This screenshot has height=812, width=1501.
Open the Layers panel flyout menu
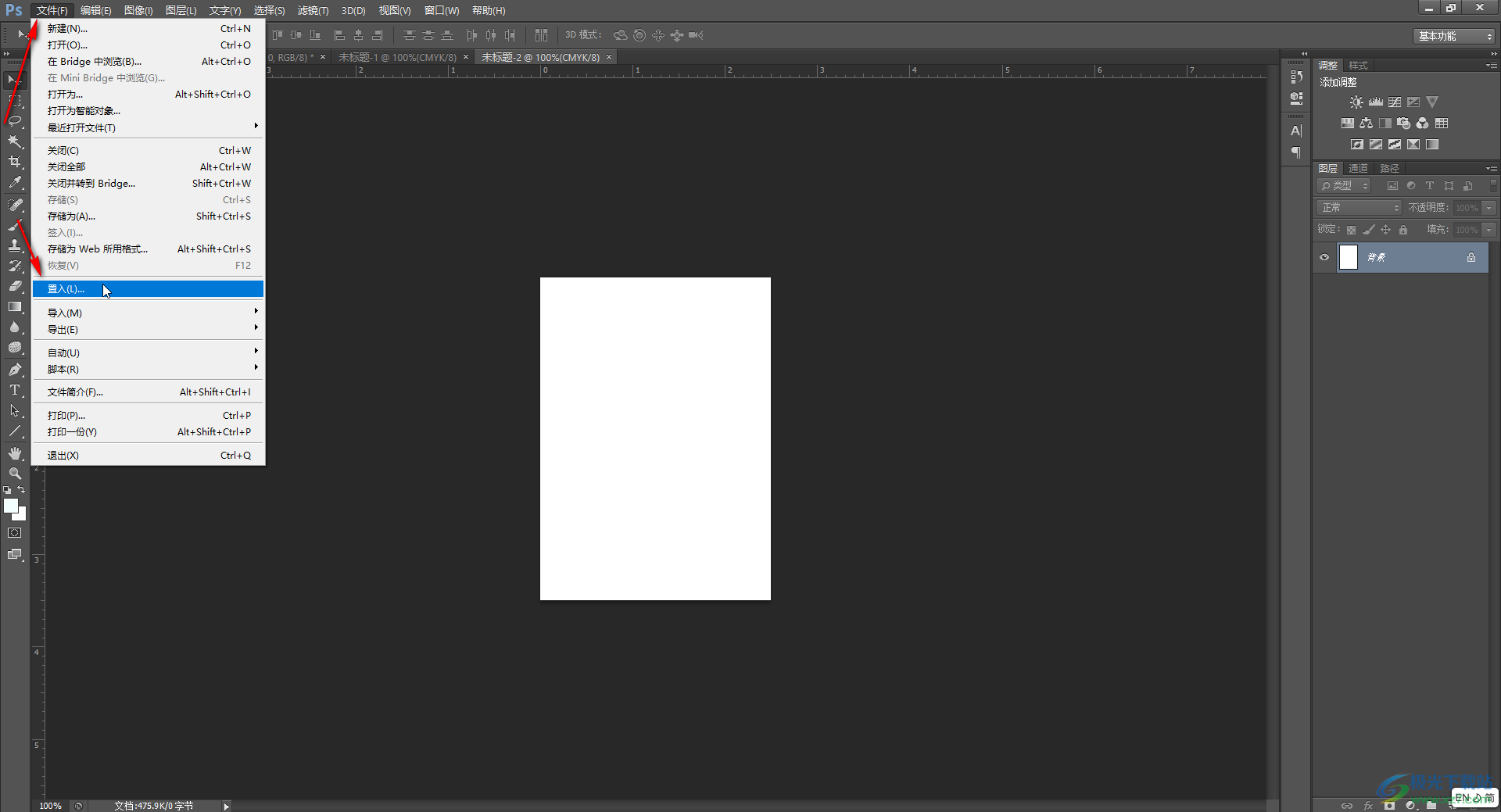point(1492,168)
